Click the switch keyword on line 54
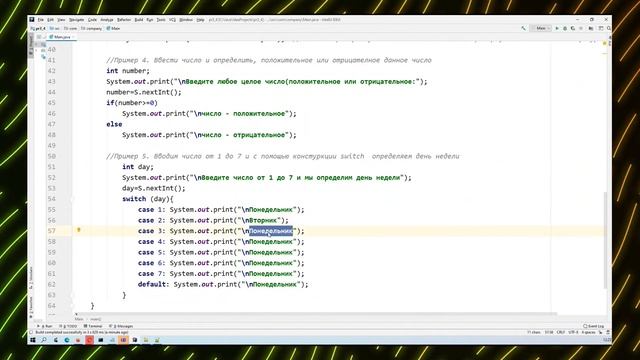Screen dimensions: 640x360 coord(134,199)
